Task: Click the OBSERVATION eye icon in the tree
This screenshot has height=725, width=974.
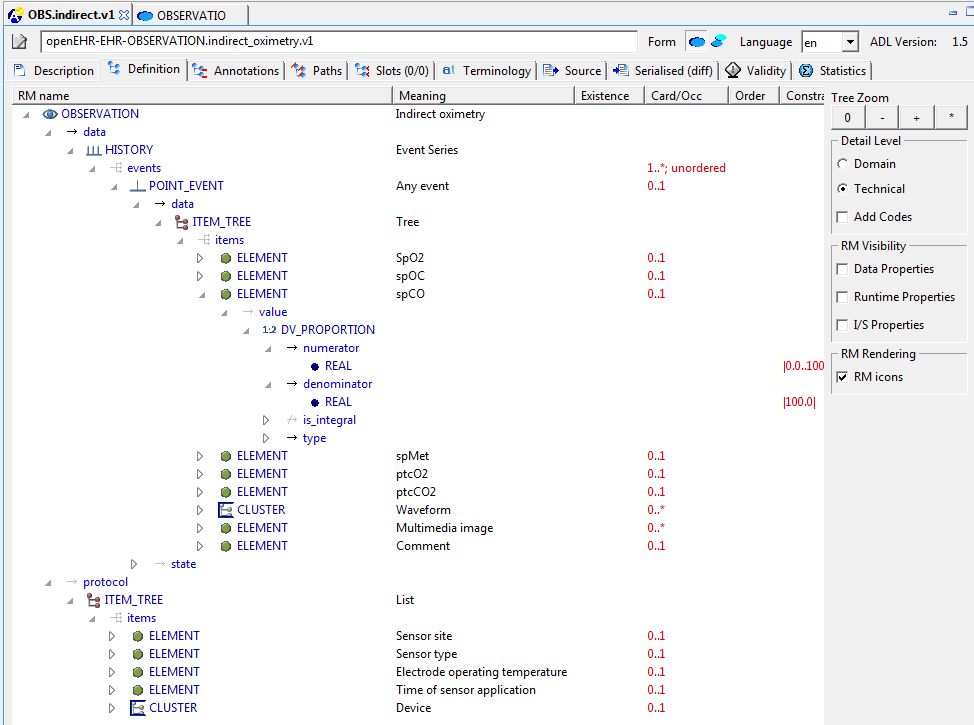Action: click(50, 114)
